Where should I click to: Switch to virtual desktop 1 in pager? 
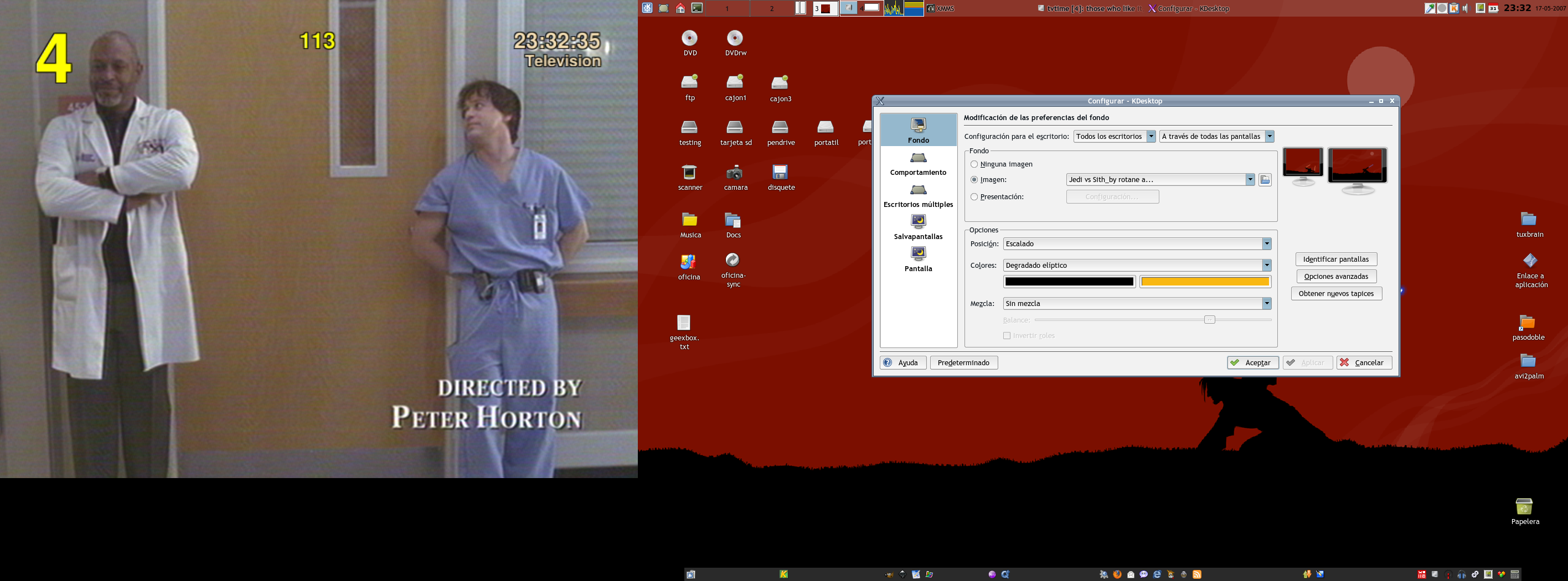pyautogui.click(x=726, y=8)
